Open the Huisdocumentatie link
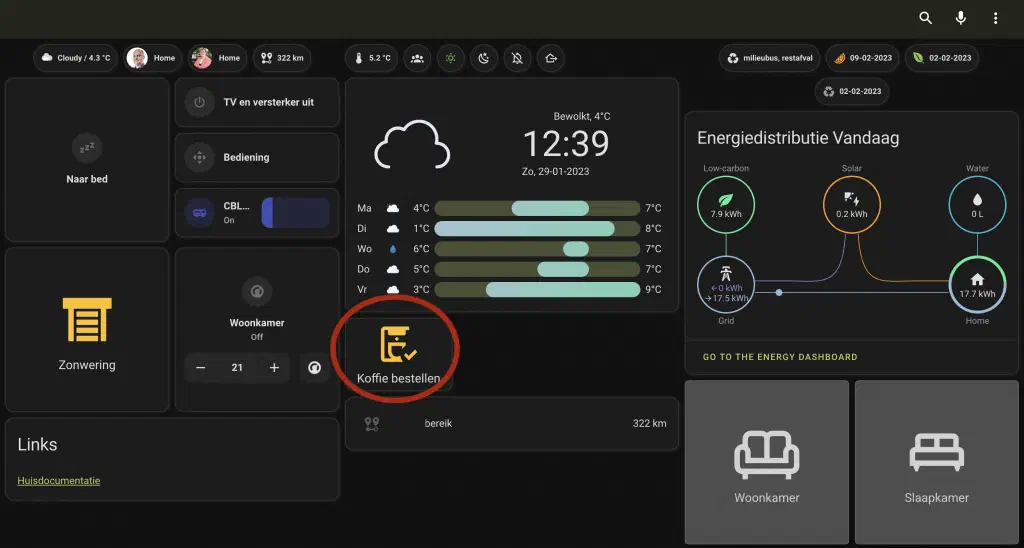The image size is (1024, 548). coord(59,481)
